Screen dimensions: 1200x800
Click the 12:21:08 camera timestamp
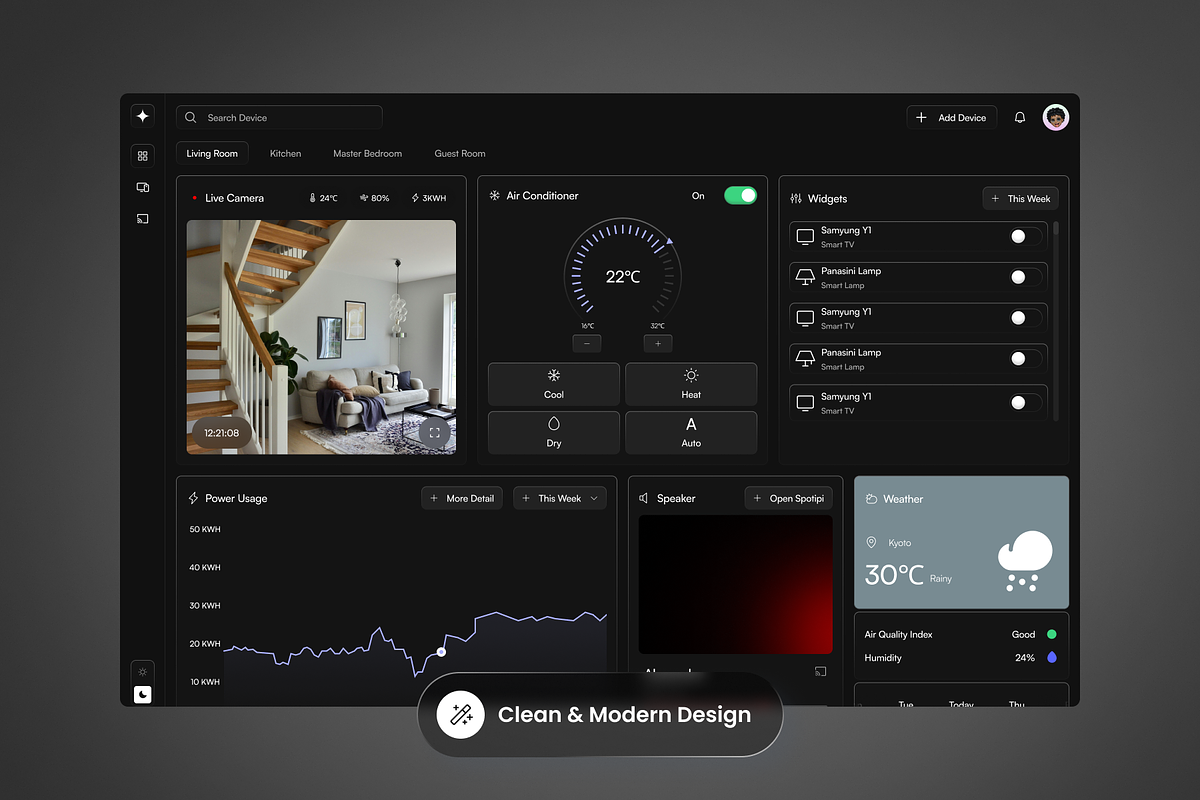click(222, 433)
